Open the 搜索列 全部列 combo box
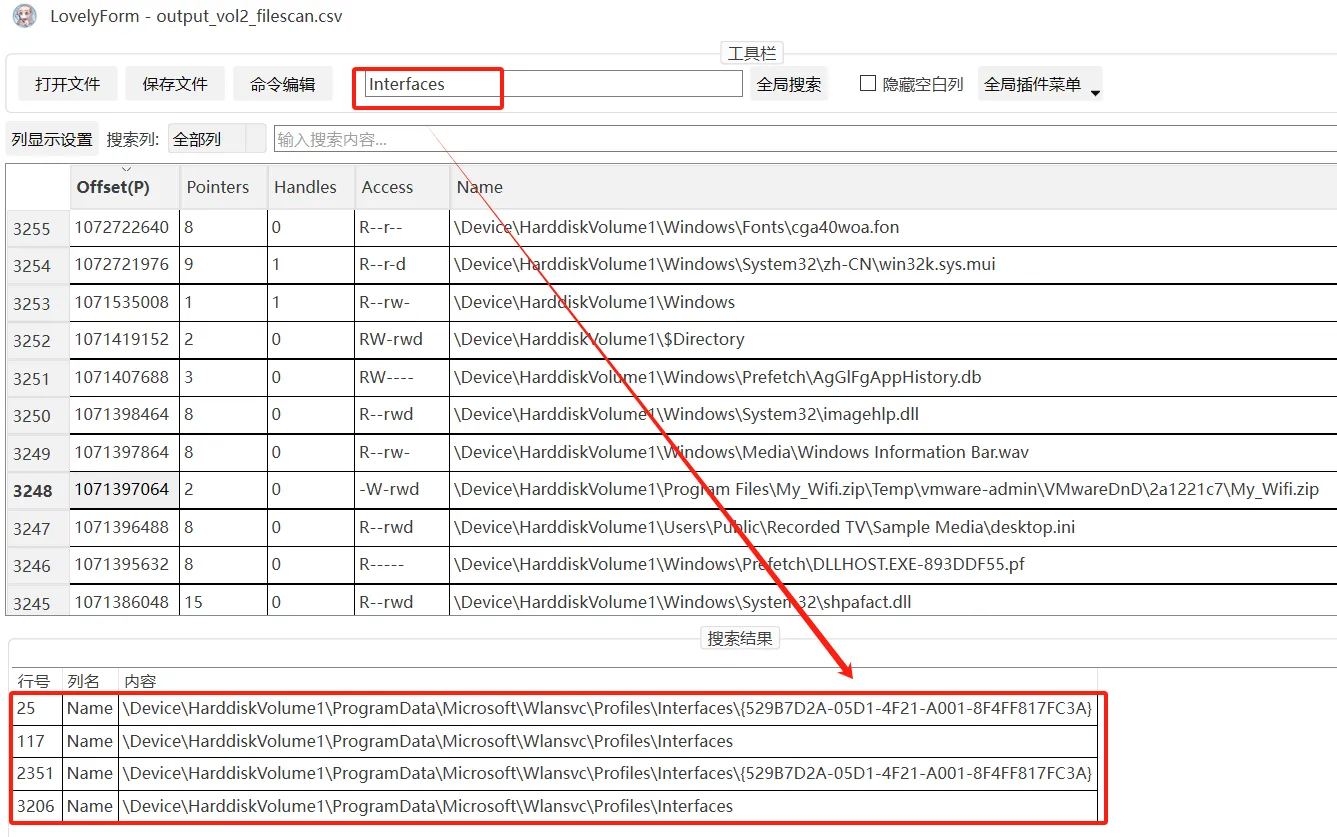Viewport: 1337px width, 837px height. tap(217, 139)
